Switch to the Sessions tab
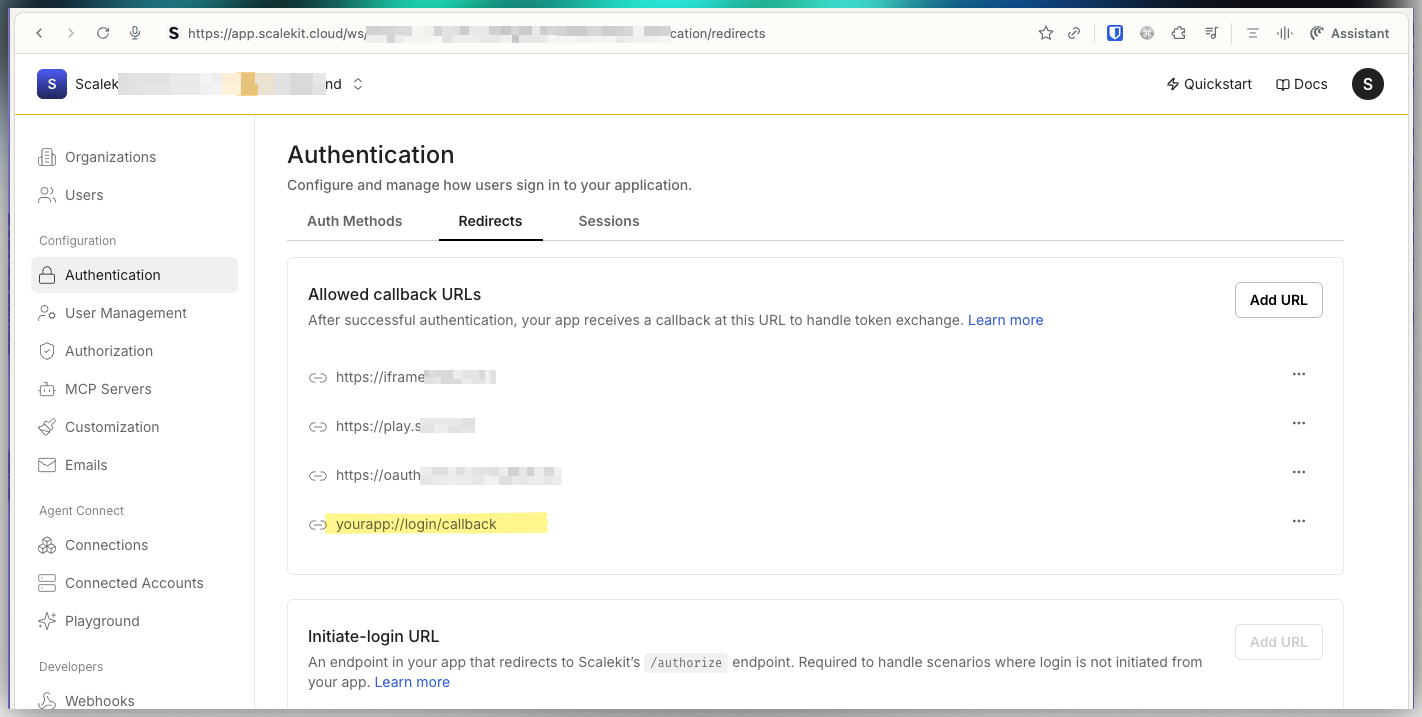 (608, 221)
